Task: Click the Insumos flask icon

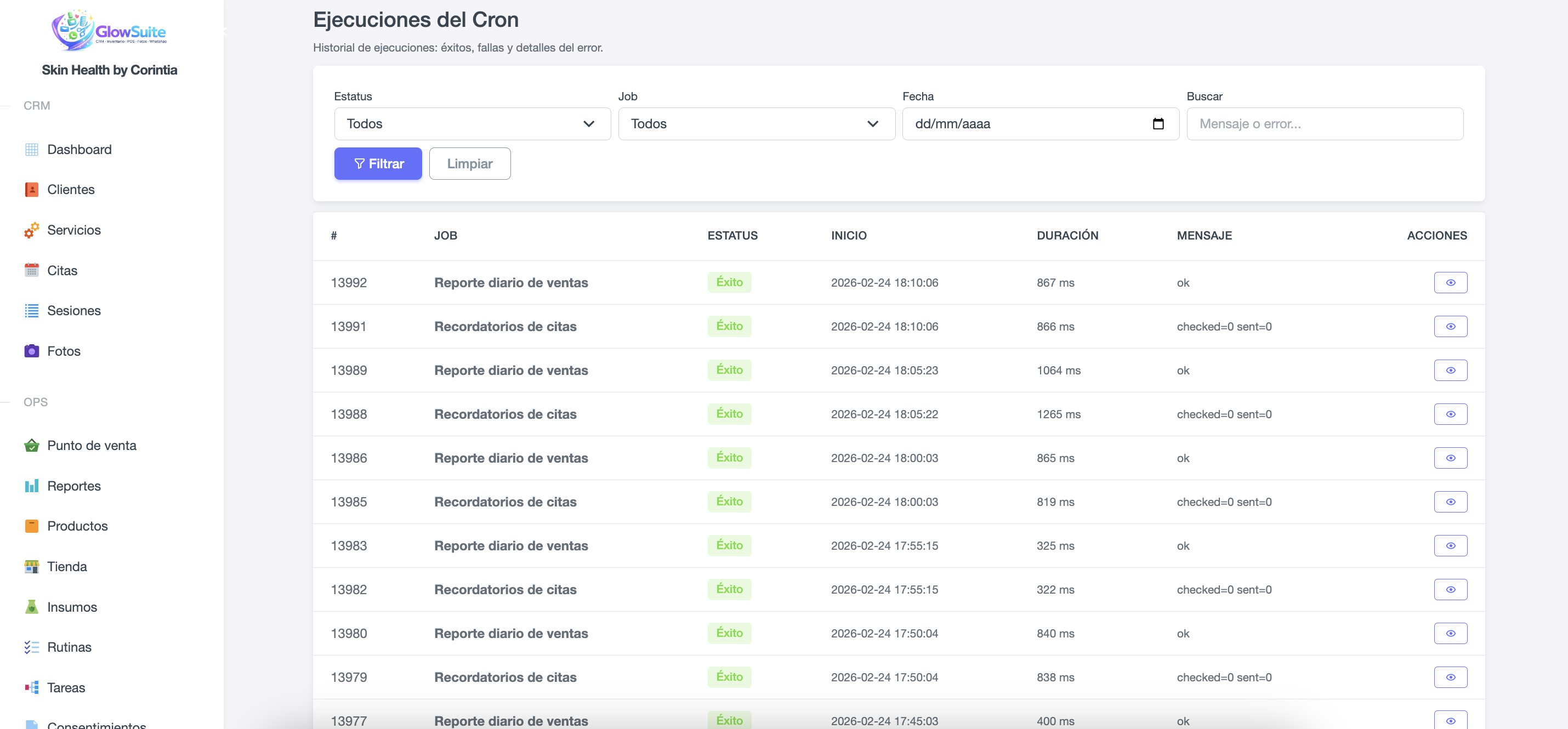Action: point(32,607)
